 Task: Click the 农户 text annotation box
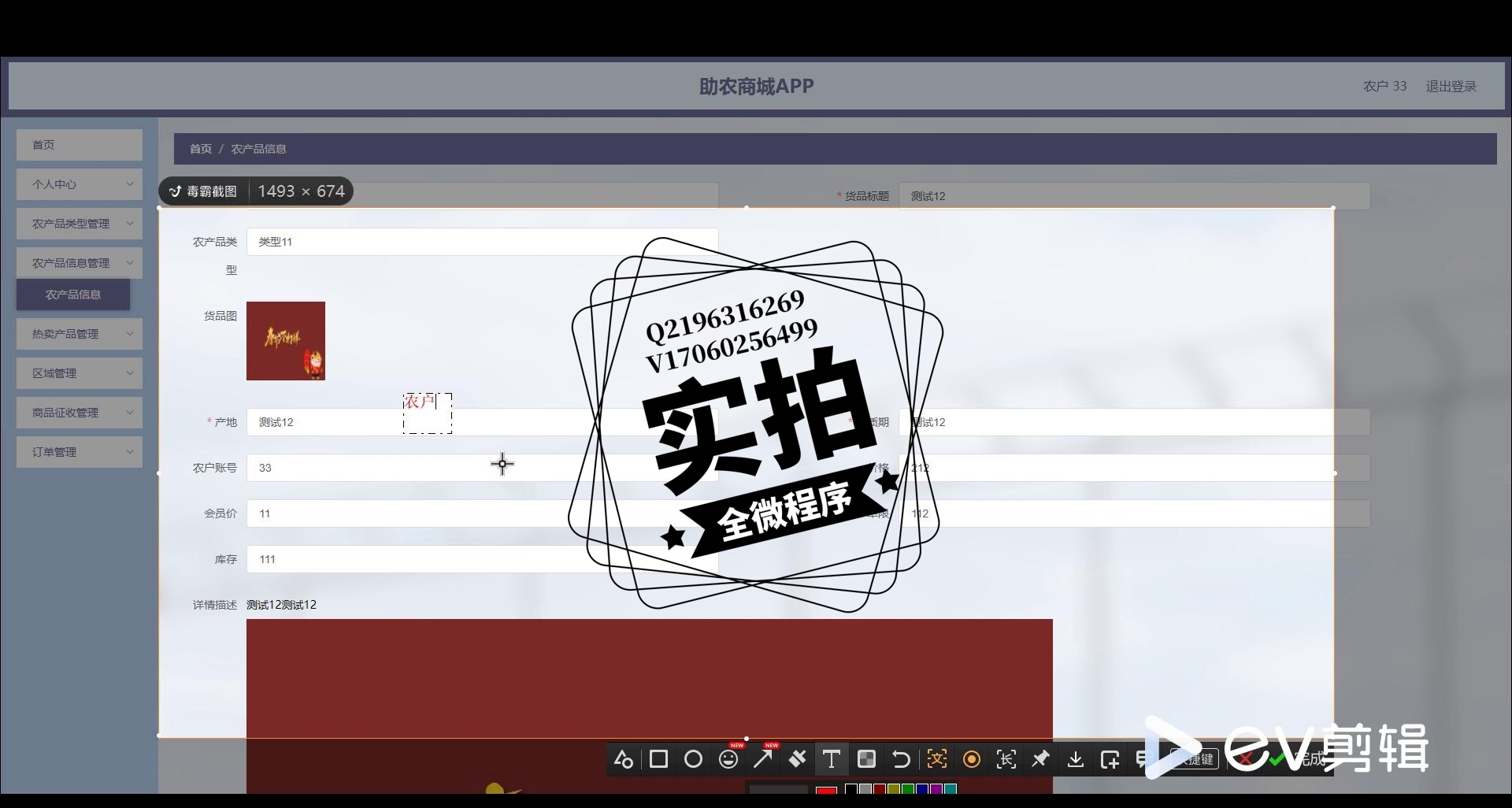428,413
